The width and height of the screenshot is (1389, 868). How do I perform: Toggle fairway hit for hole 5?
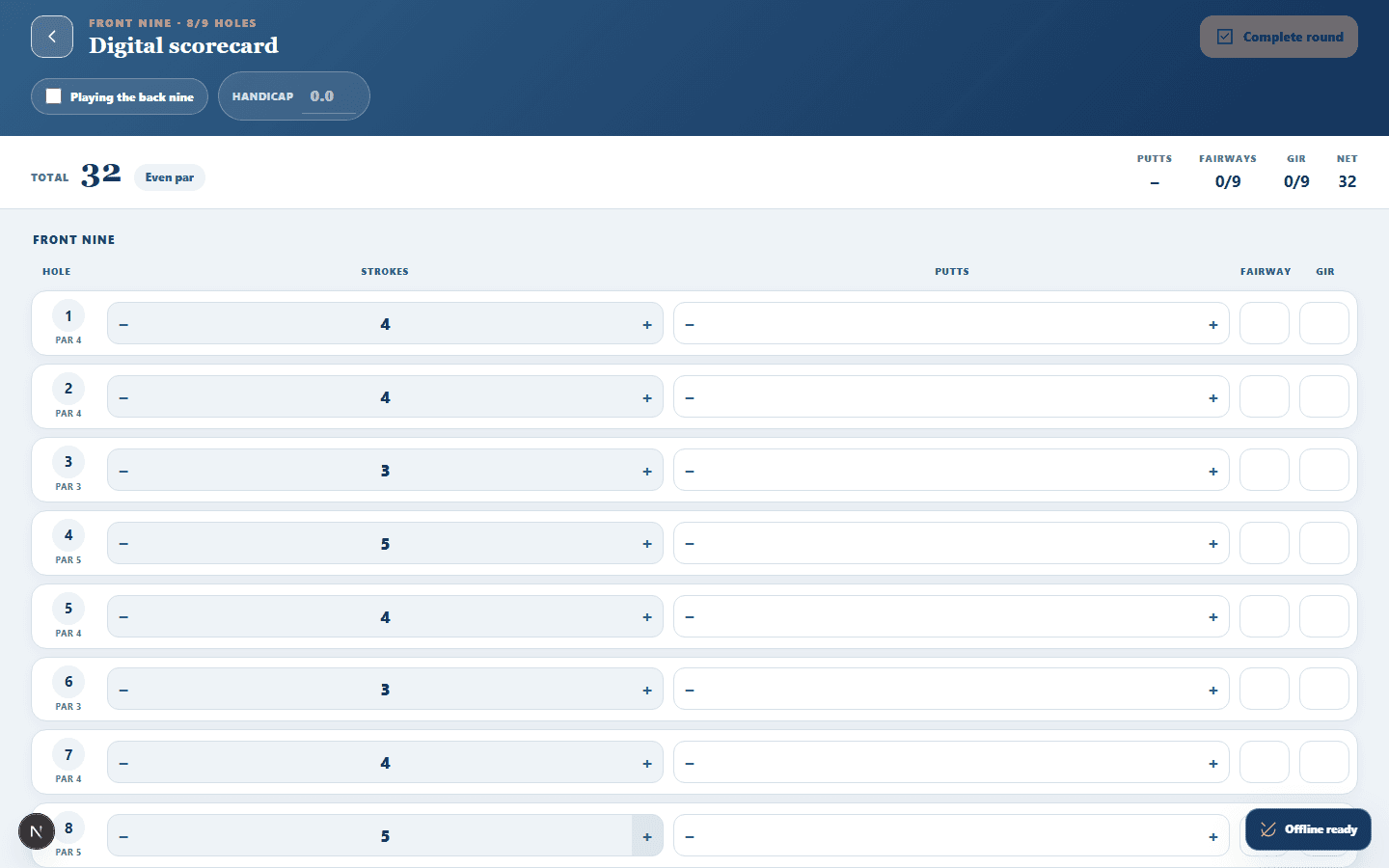[1265, 616]
